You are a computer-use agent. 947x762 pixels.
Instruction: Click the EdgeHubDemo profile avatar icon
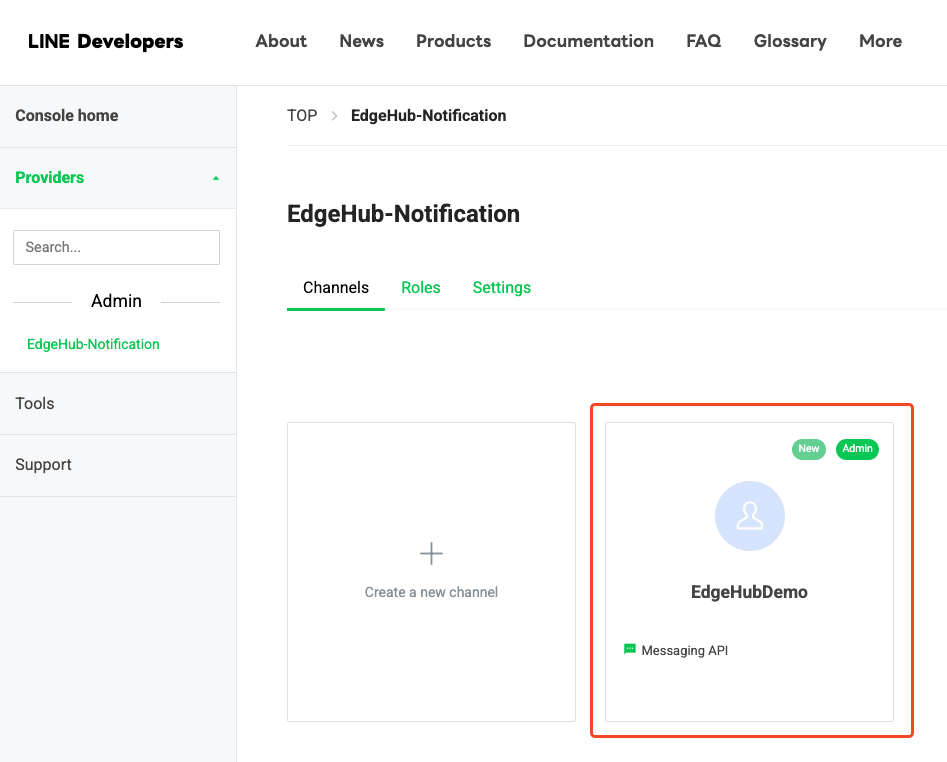749,516
